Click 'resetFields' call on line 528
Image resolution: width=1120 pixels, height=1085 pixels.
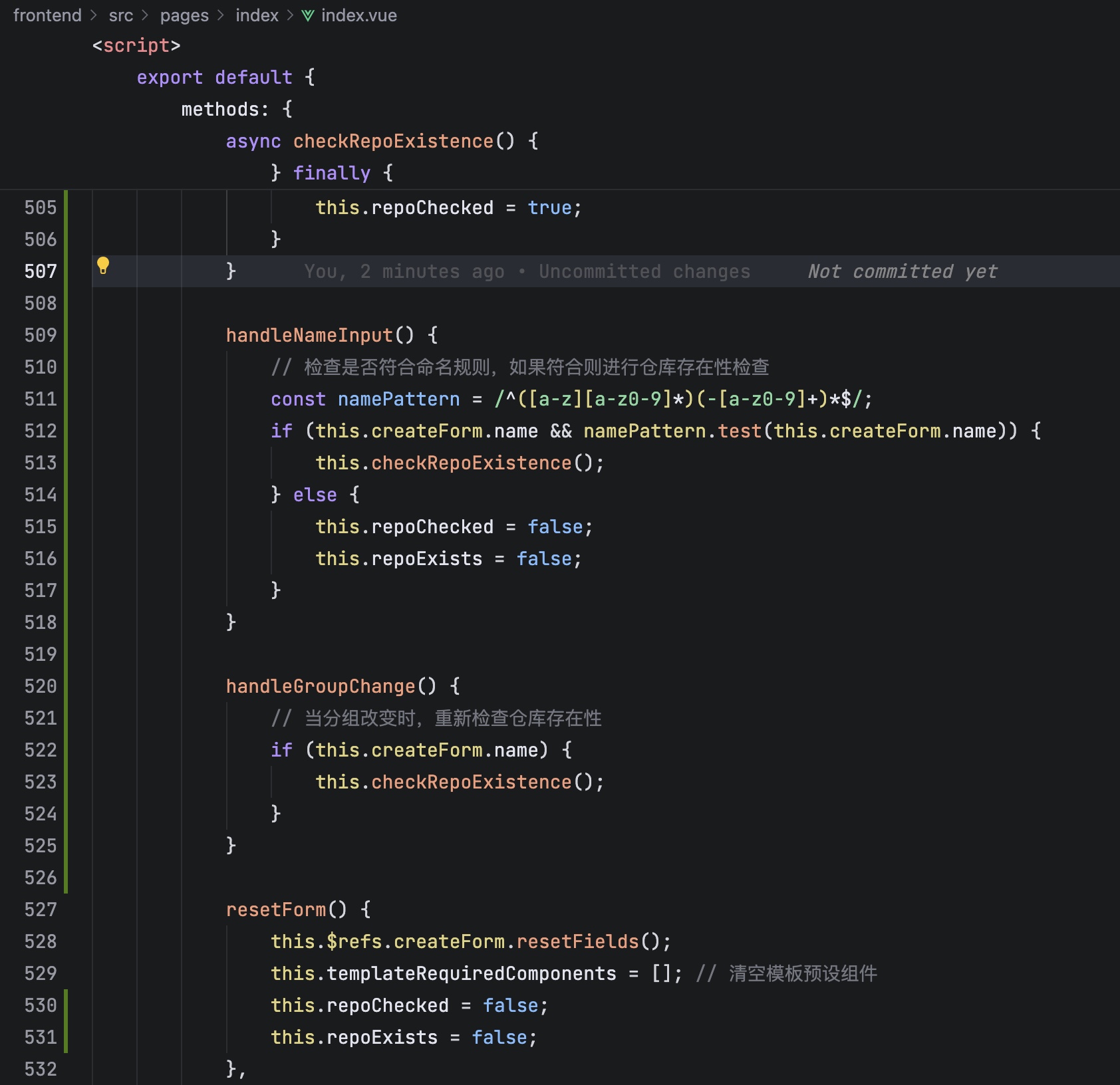point(577,941)
